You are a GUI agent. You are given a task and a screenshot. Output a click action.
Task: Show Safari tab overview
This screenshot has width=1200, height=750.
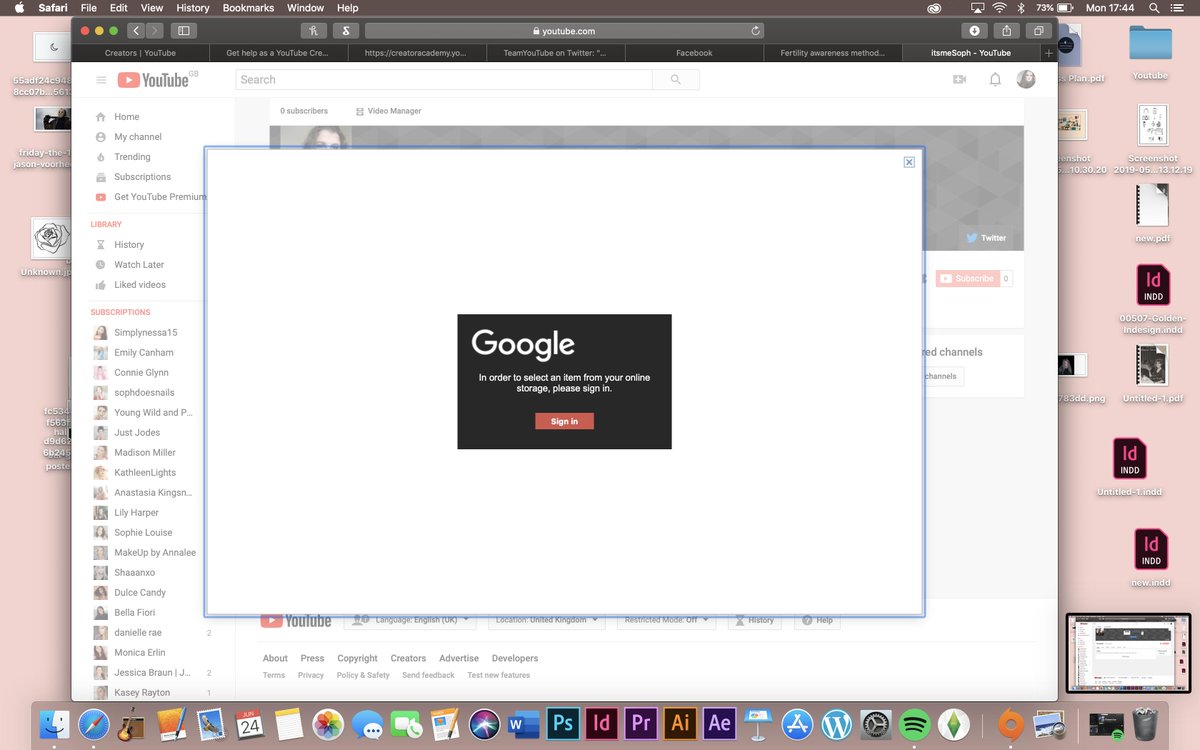(x=1039, y=31)
